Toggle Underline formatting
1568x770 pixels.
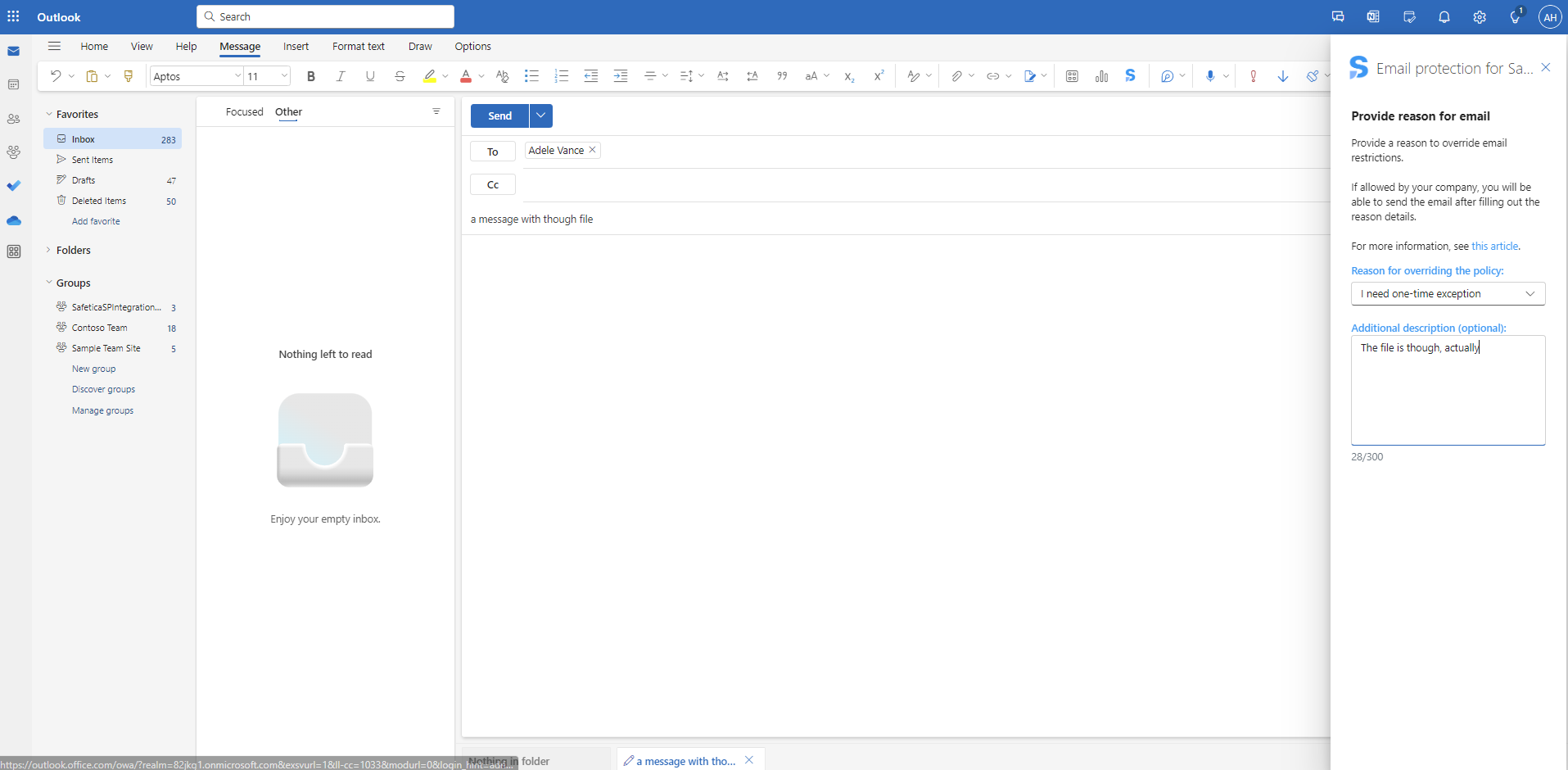pyautogui.click(x=370, y=76)
